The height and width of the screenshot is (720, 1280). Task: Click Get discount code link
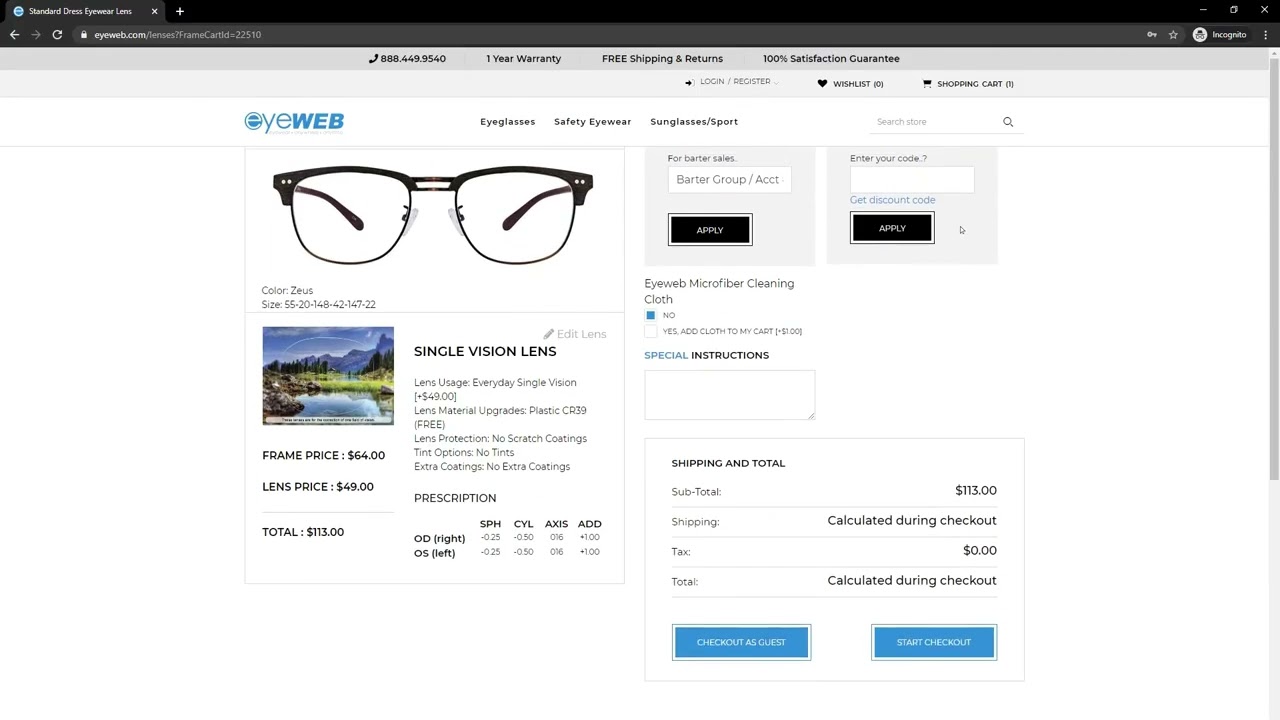(892, 200)
